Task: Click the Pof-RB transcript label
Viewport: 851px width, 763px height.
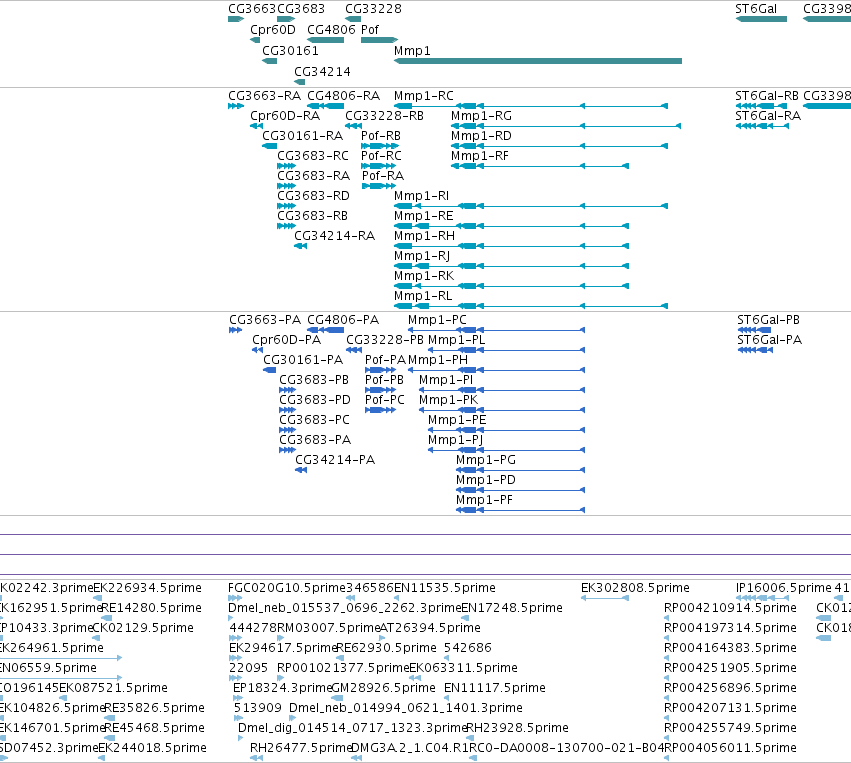Action: [380, 136]
